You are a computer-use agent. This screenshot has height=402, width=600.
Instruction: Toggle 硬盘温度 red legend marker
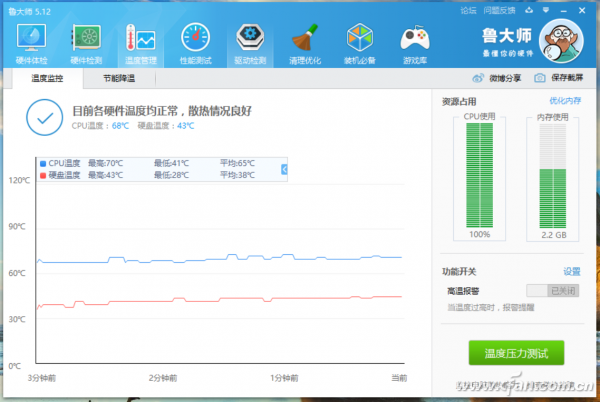(x=43, y=176)
